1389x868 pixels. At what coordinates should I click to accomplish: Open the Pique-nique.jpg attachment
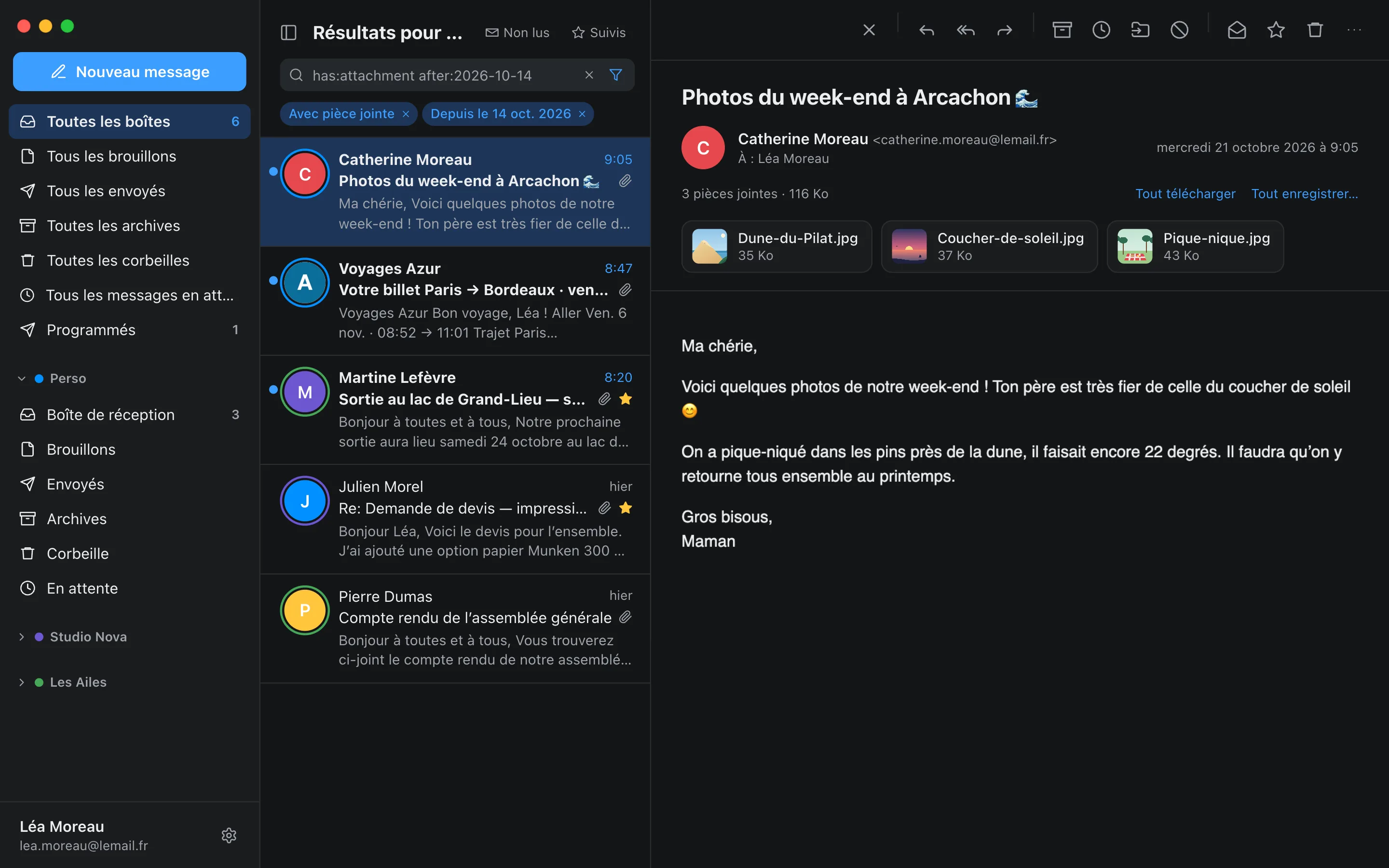coord(1195,247)
